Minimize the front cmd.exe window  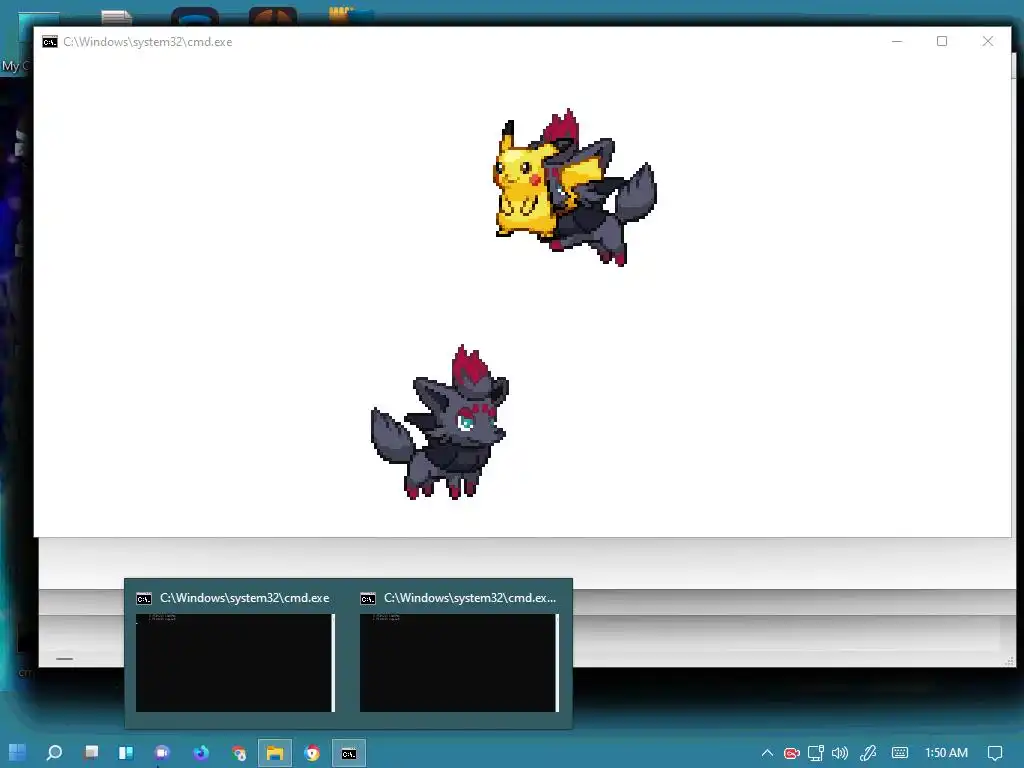coord(897,41)
